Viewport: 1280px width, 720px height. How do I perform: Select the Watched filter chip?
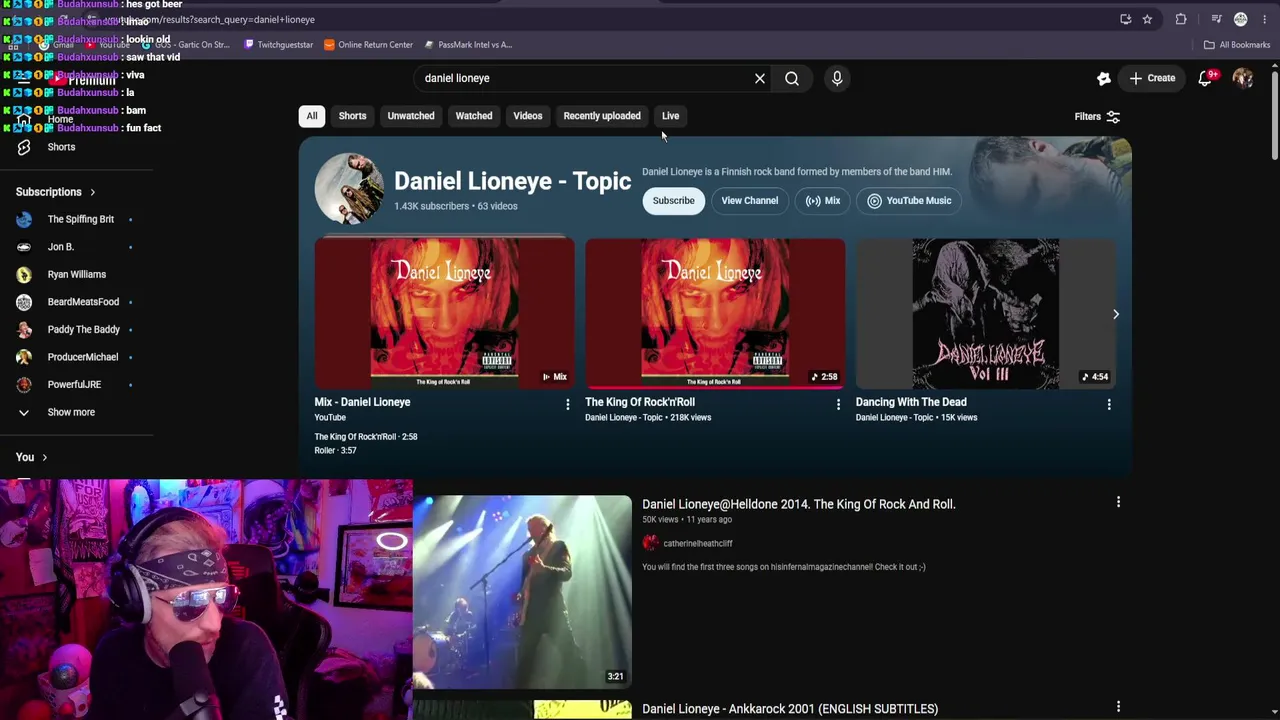[474, 116]
